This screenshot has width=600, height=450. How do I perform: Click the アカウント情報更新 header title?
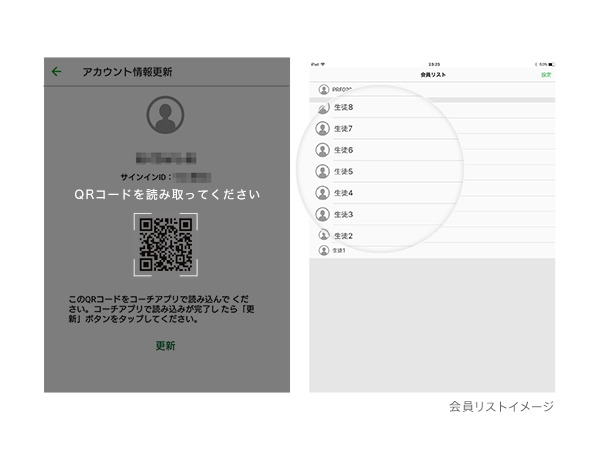coord(126,72)
